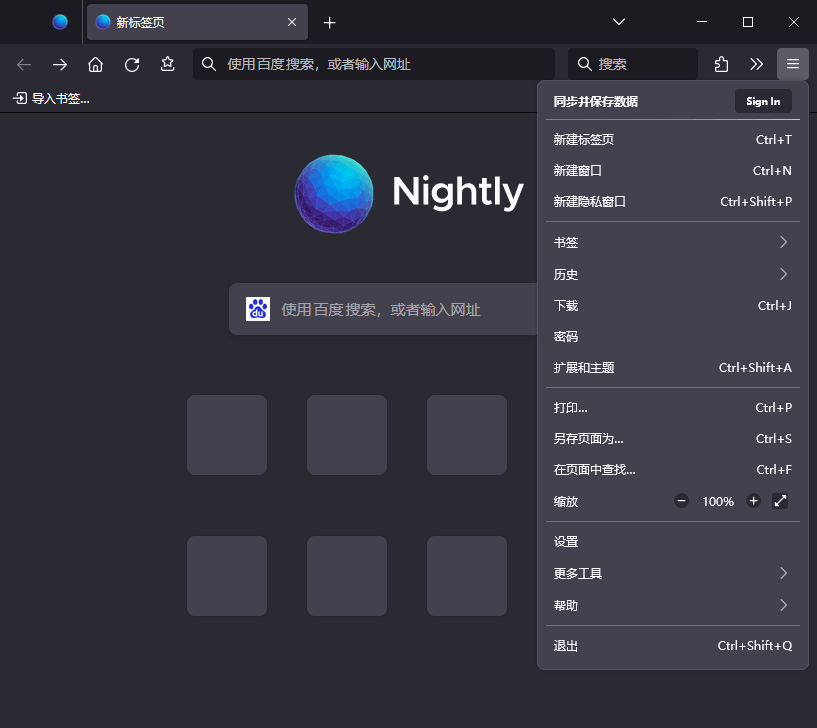Choose 另存页面为... in the menu
This screenshot has width=817, height=728.
point(672,439)
